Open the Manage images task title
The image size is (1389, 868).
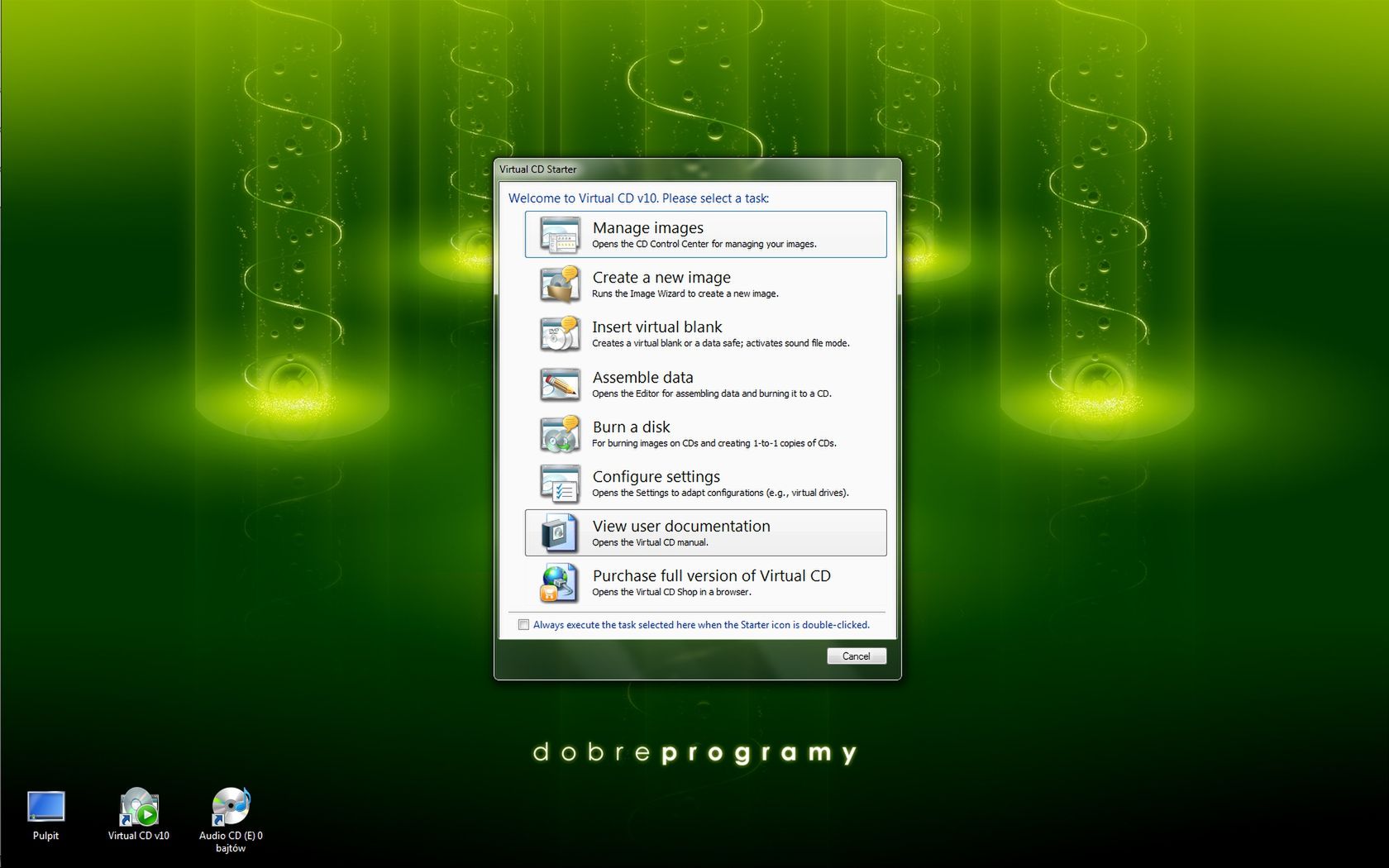coord(648,227)
